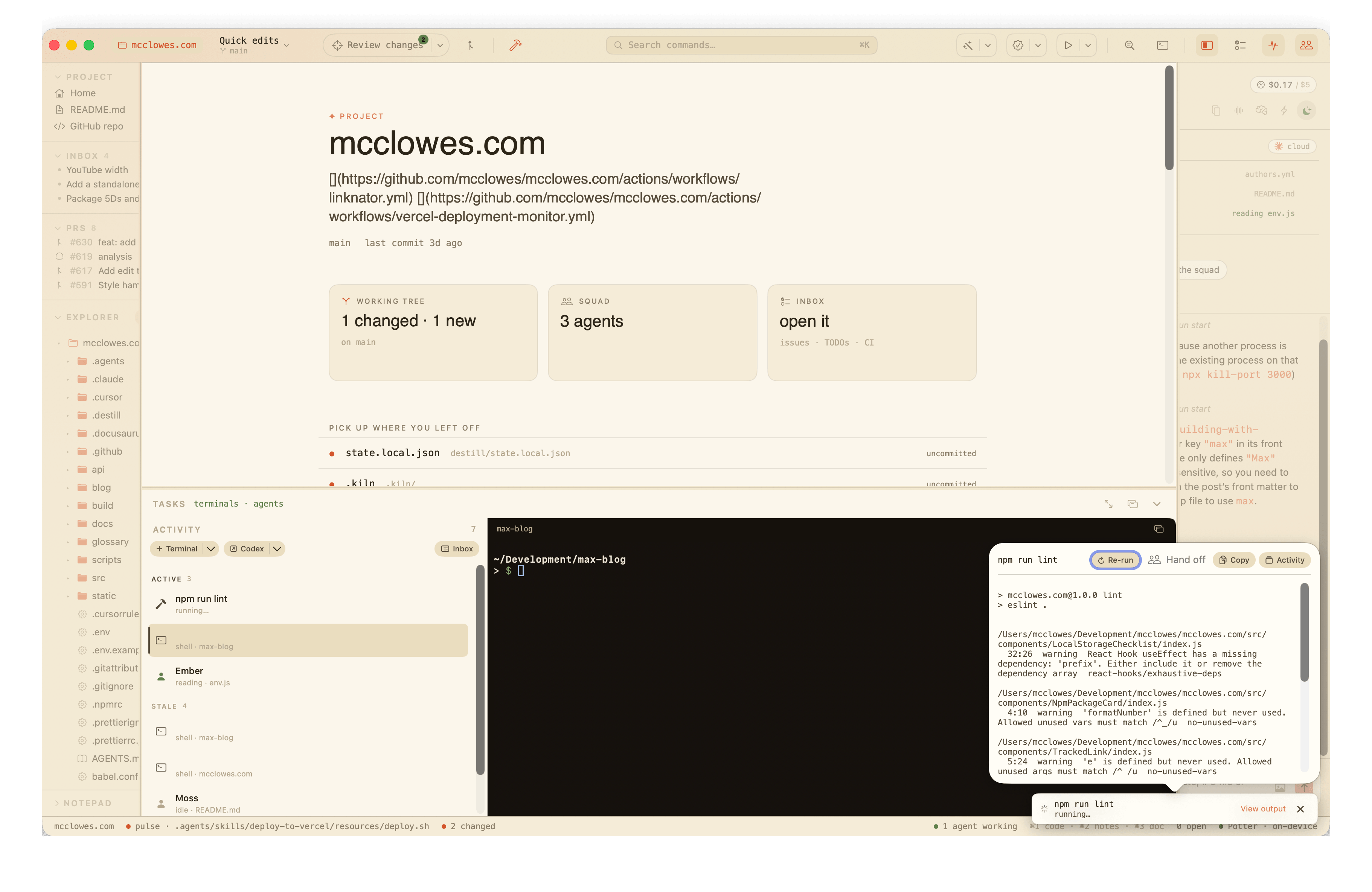
Task: Open the run play dropdown arrow
Action: (1088, 45)
